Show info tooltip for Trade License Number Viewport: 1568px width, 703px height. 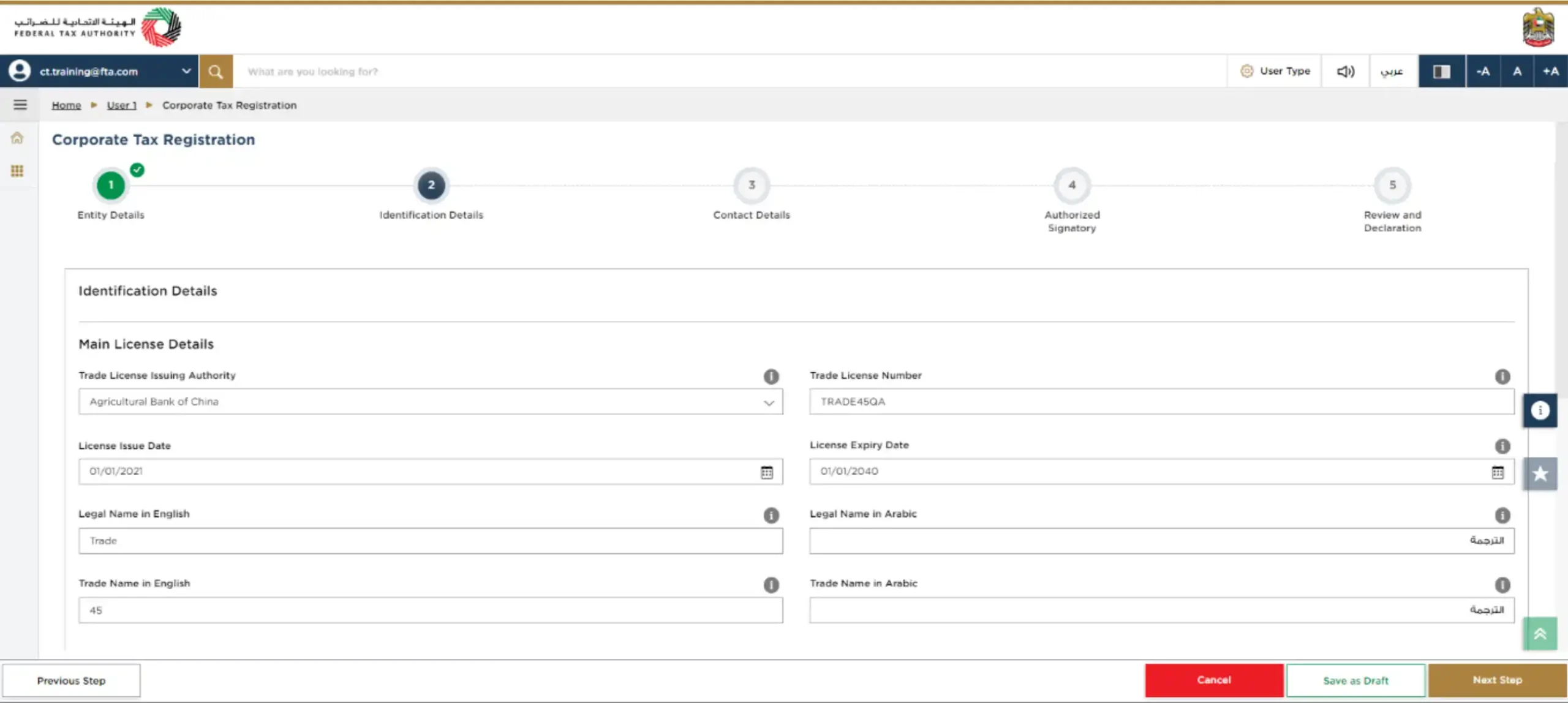pos(1502,377)
